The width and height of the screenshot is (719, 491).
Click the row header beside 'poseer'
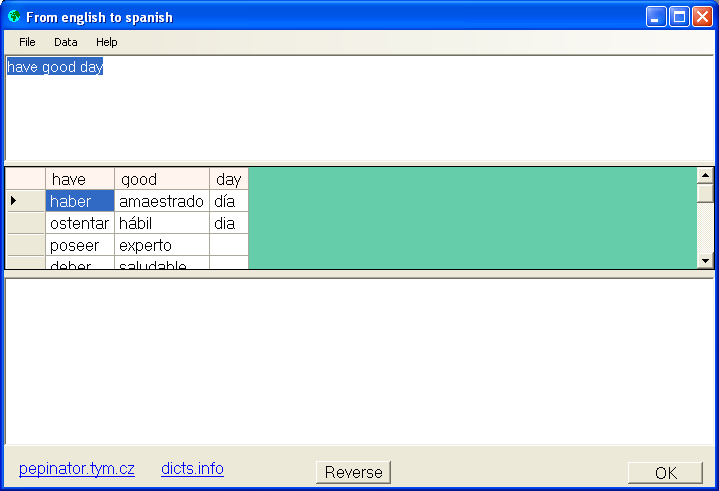pyautogui.click(x=26, y=245)
